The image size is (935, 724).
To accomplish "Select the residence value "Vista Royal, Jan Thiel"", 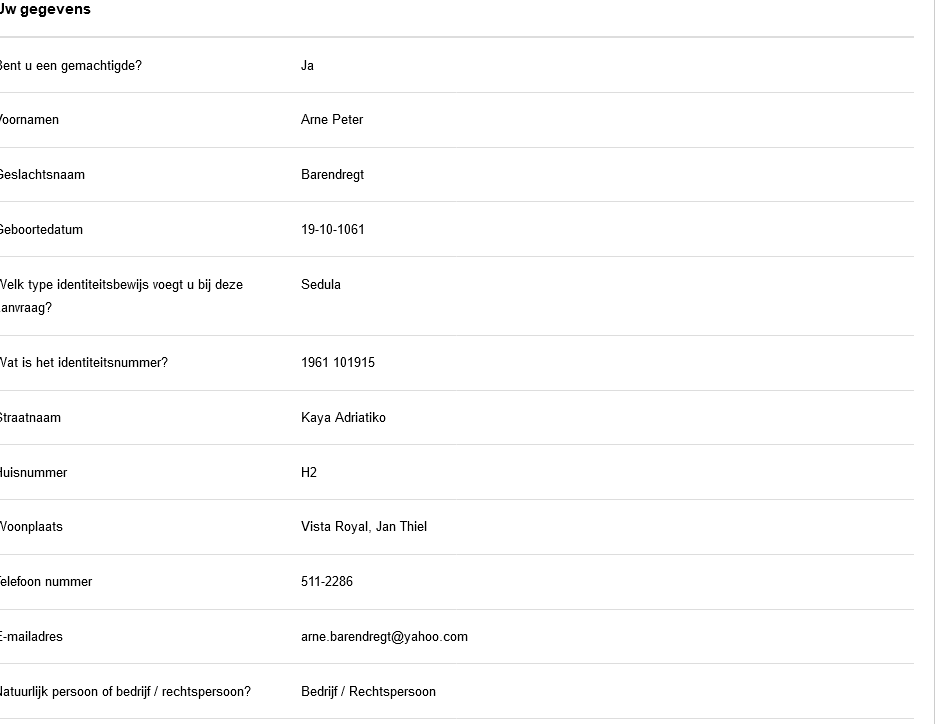I will coord(364,527).
